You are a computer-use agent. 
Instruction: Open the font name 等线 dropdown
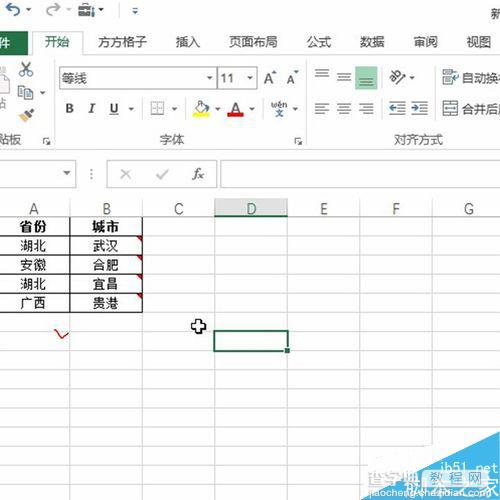(210, 78)
